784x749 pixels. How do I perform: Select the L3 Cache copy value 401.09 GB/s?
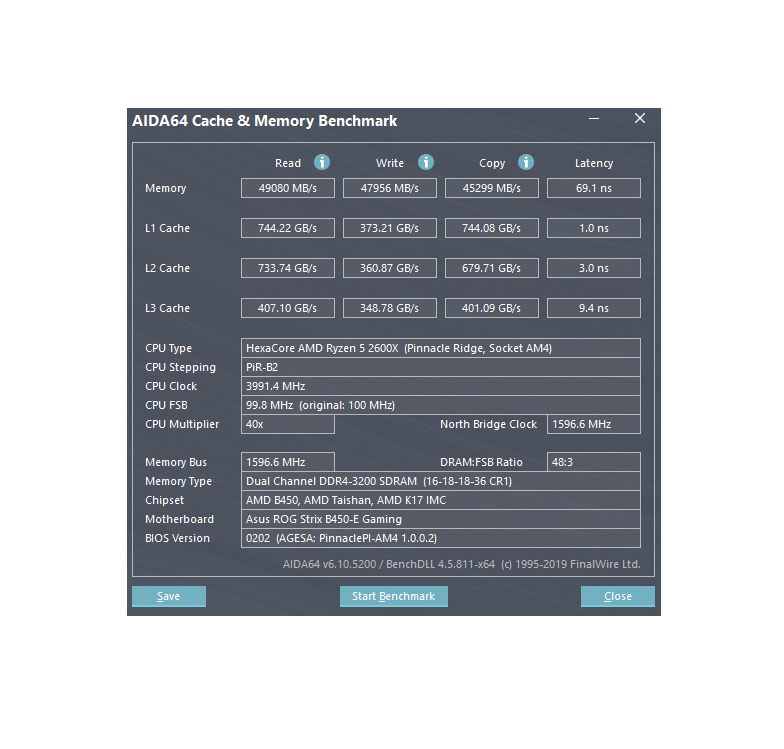click(492, 308)
